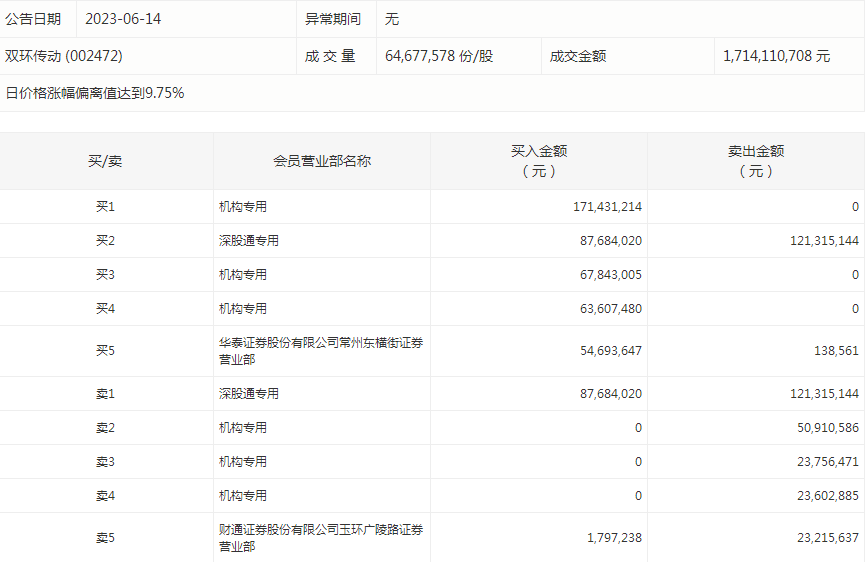Open the 华泰证券常州东横街证券营业部 entry
The height and width of the screenshot is (562, 868).
pyautogui.click(x=320, y=351)
